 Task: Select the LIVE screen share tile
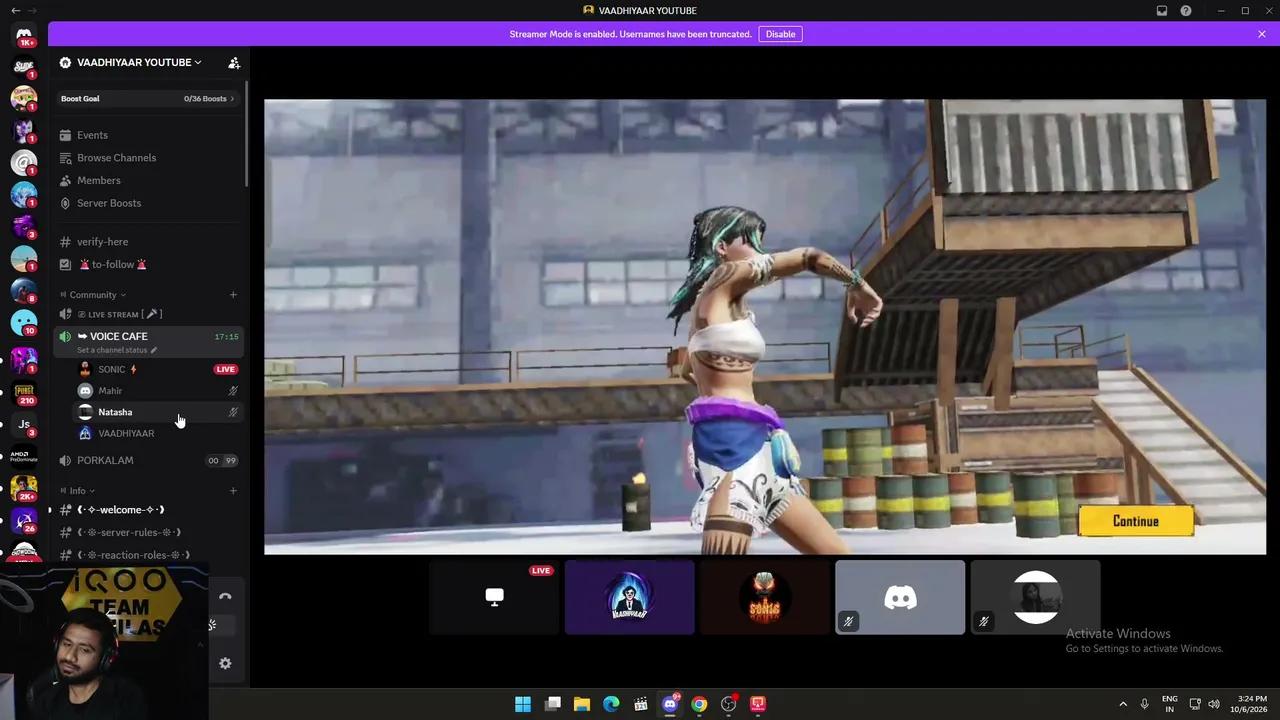[494, 597]
